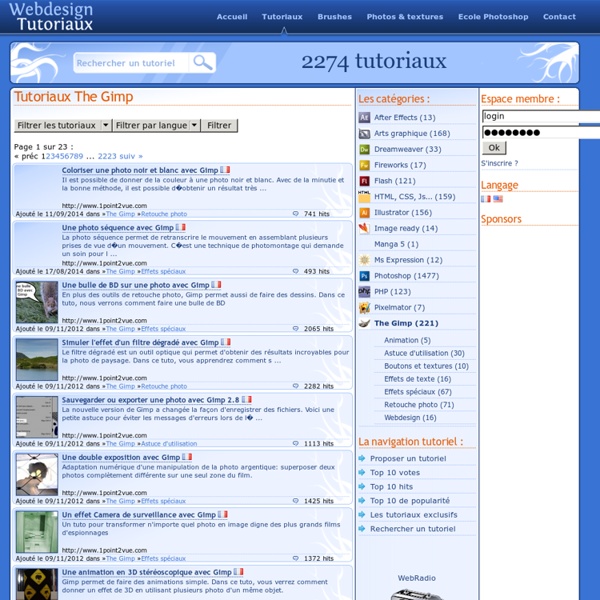Click arrow icon beside Les tutoriaux exclusifs
Viewport: 600px width, 600px height.
coord(362,515)
